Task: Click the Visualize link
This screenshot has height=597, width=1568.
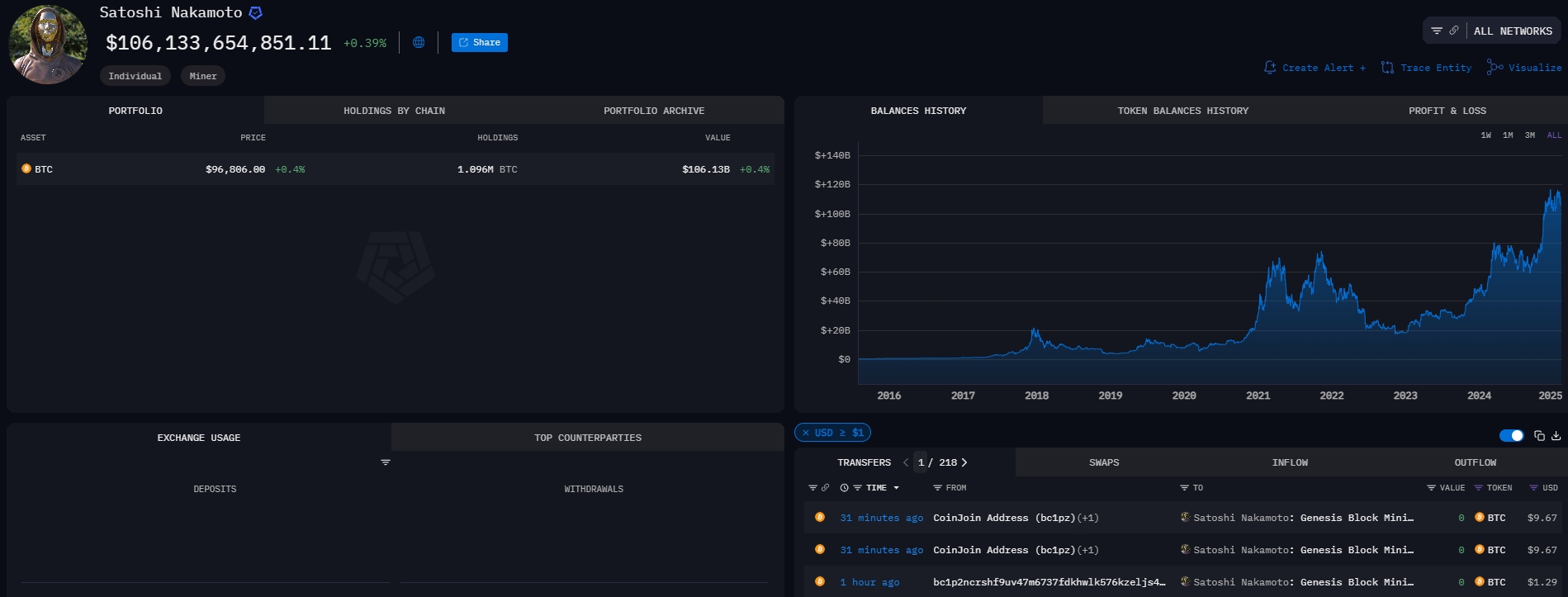Action: (1524, 68)
